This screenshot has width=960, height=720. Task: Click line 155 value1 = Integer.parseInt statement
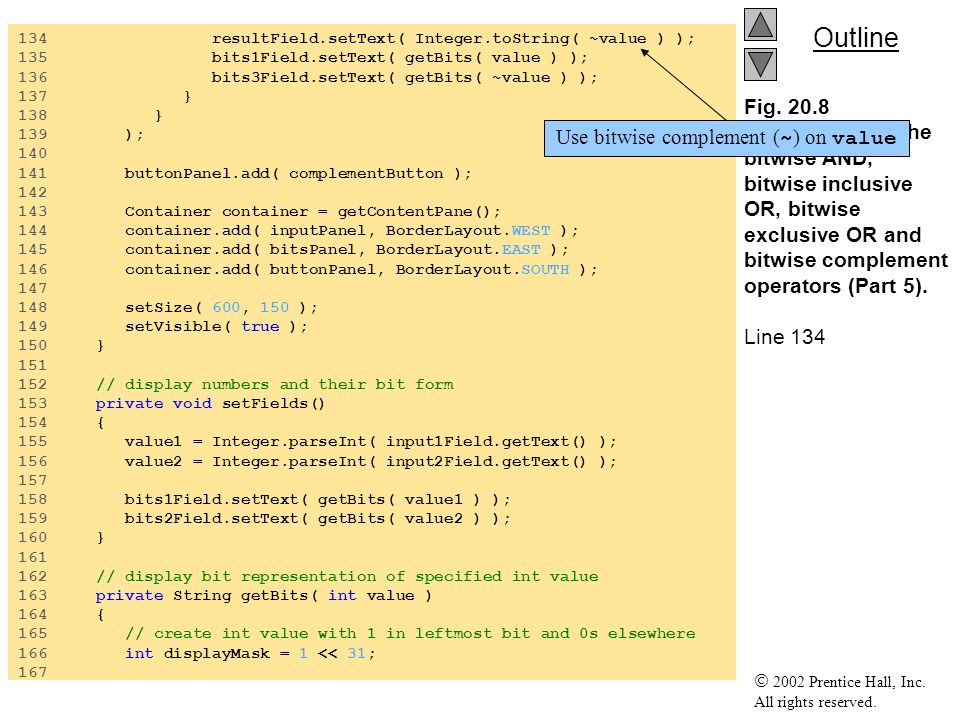(370, 441)
